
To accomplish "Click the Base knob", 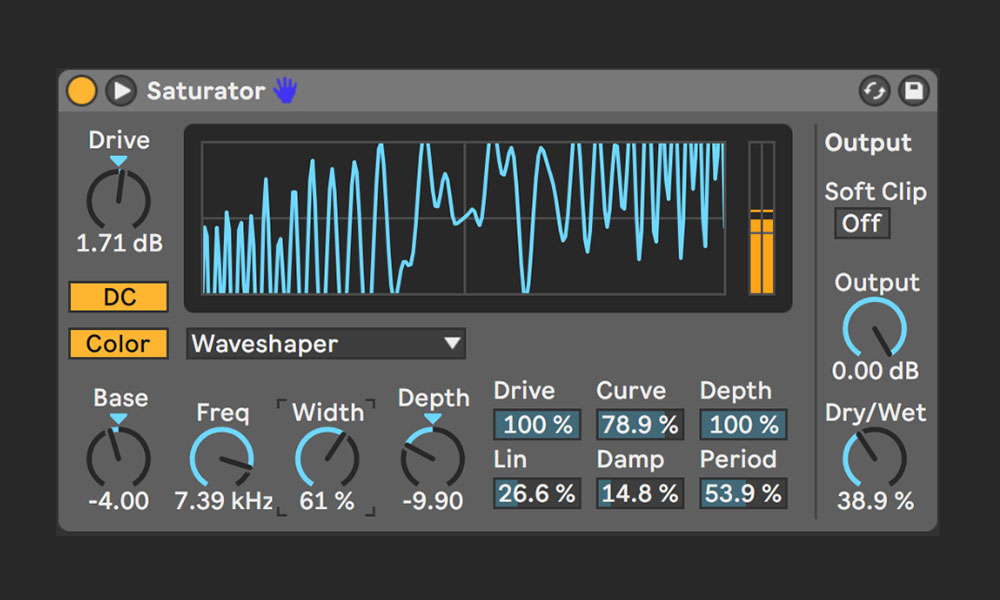I will click(118, 458).
